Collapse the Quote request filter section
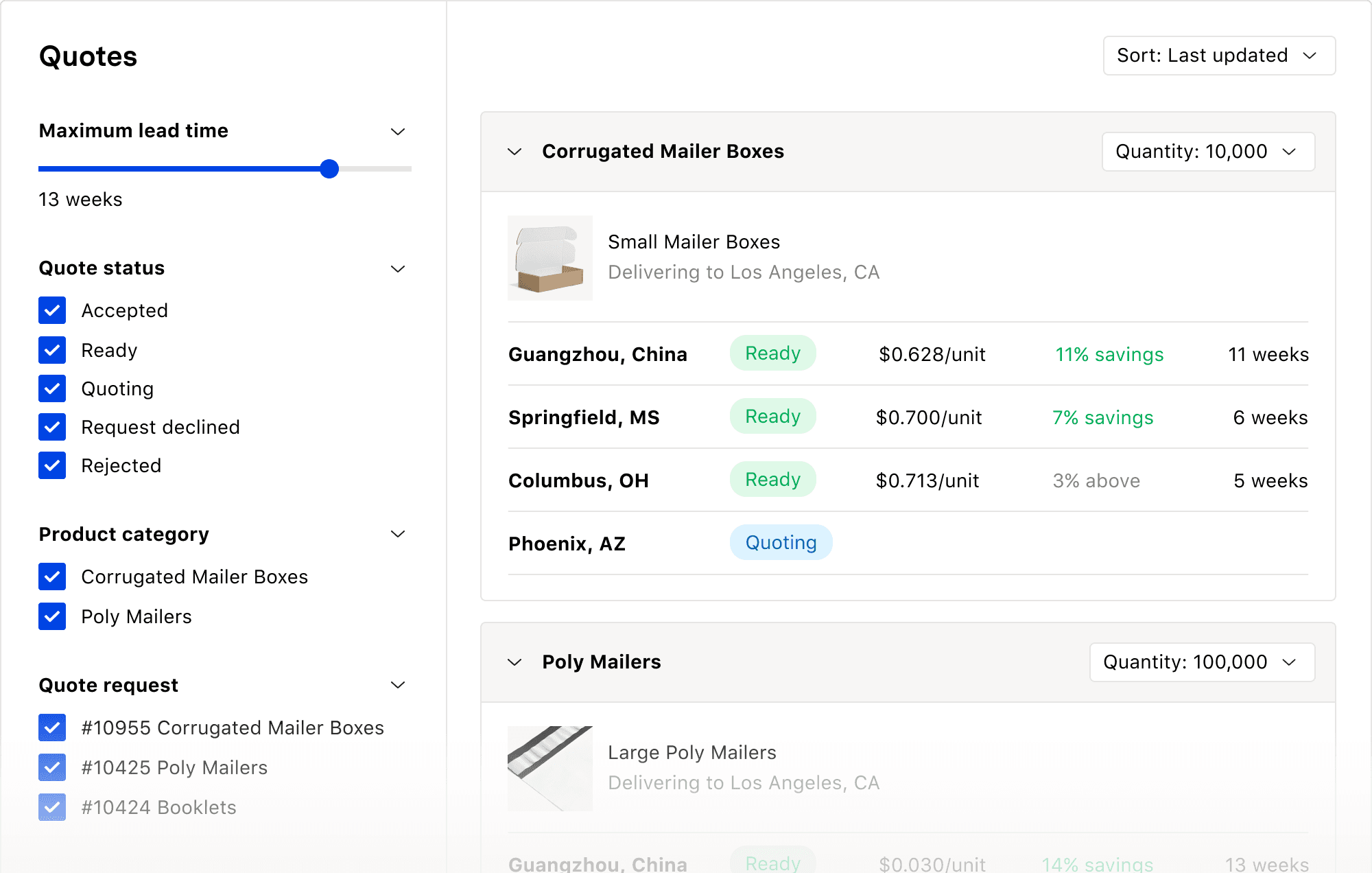The width and height of the screenshot is (1372, 873). [x=398, y=685]
